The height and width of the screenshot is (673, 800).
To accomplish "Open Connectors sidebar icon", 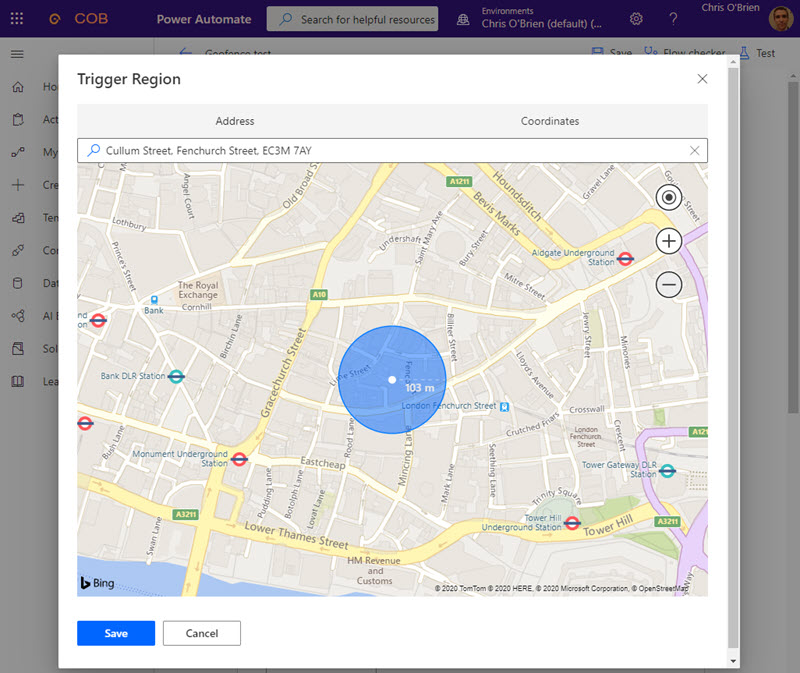I will coord(18,251).
